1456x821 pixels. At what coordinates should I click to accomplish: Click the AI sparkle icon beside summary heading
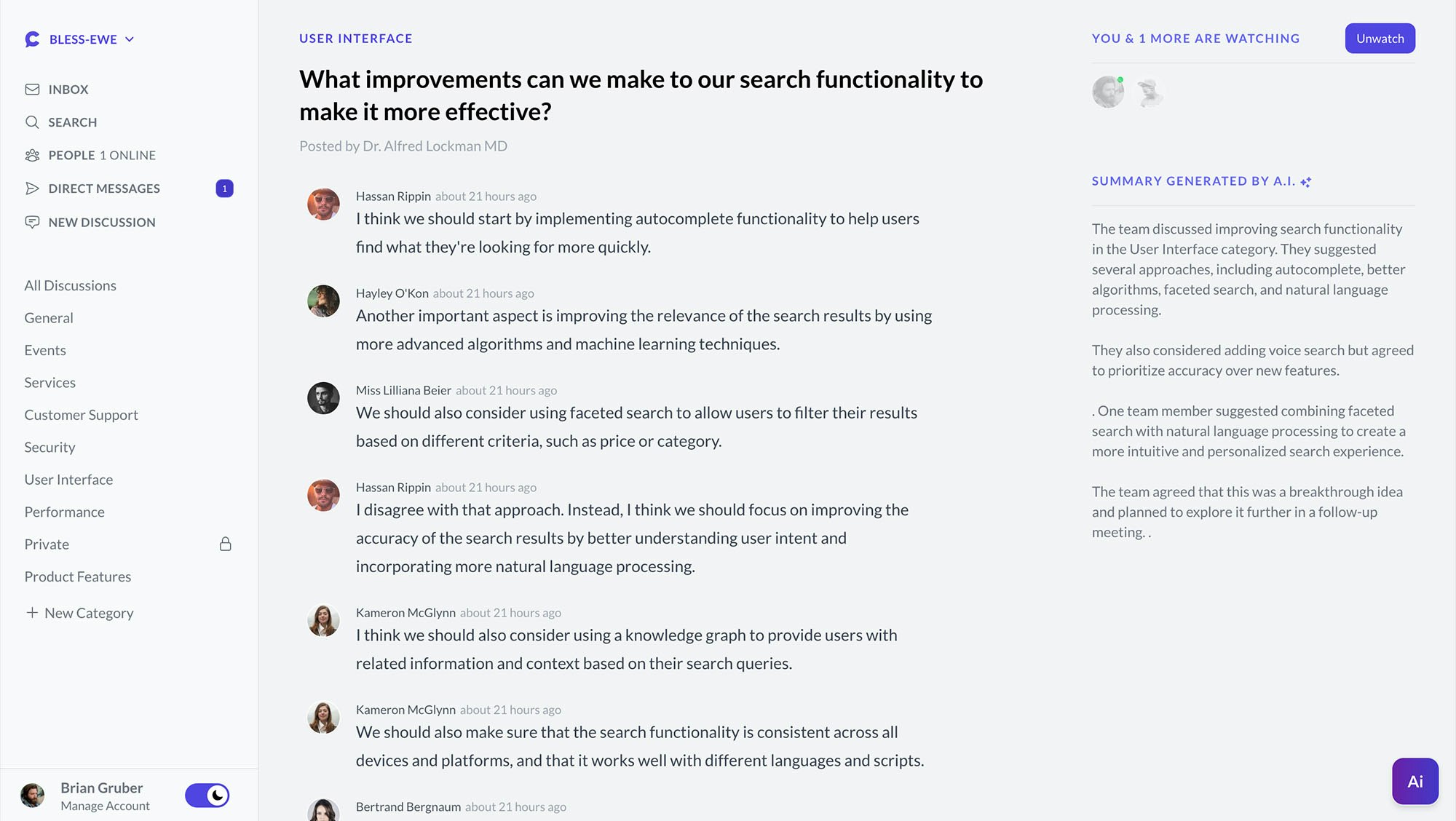click(1306, 182)
